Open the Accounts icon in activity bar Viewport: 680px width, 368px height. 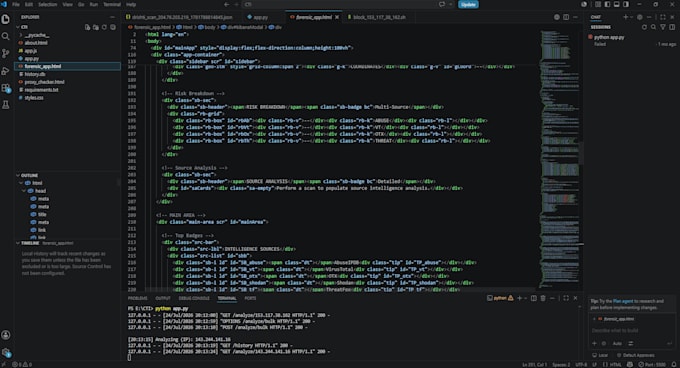point(6,335)
